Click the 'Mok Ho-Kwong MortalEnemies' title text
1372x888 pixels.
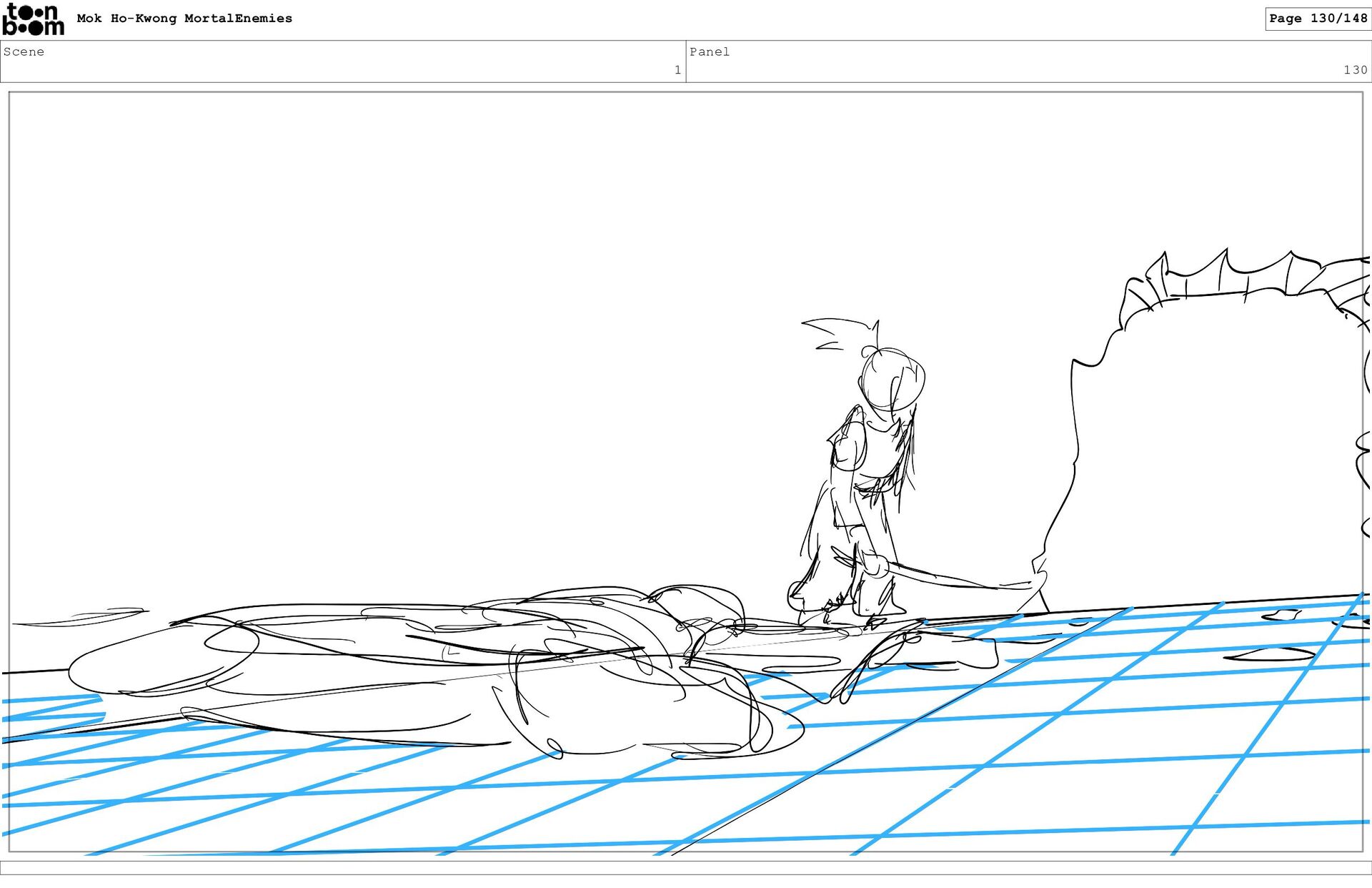[184, 19]
